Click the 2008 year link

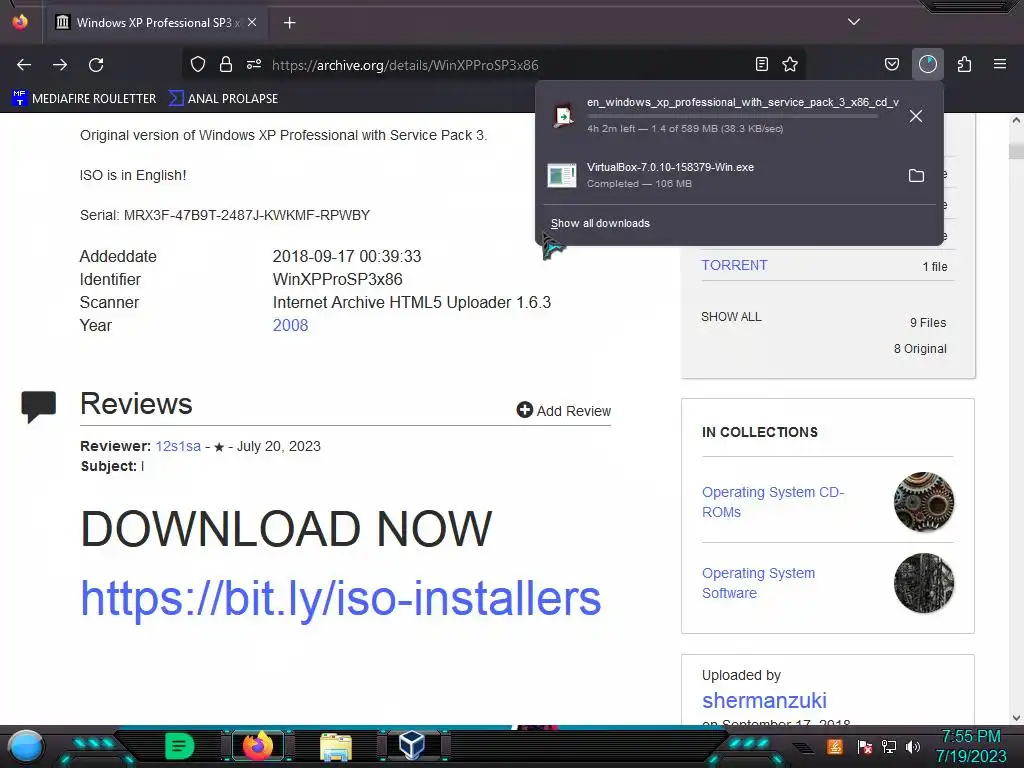[290, 325]
